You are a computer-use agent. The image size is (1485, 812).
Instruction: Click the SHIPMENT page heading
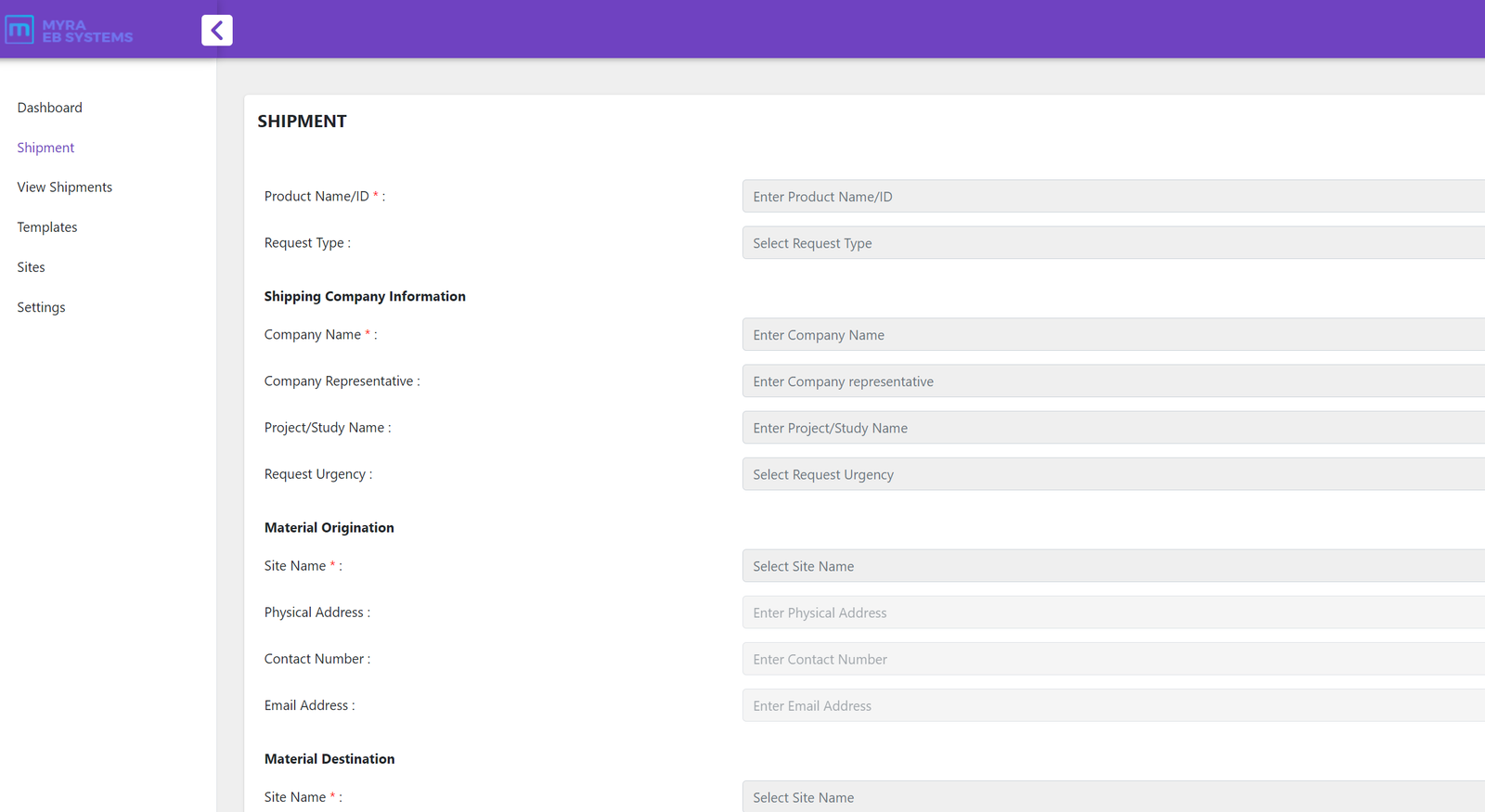[302, 122]
